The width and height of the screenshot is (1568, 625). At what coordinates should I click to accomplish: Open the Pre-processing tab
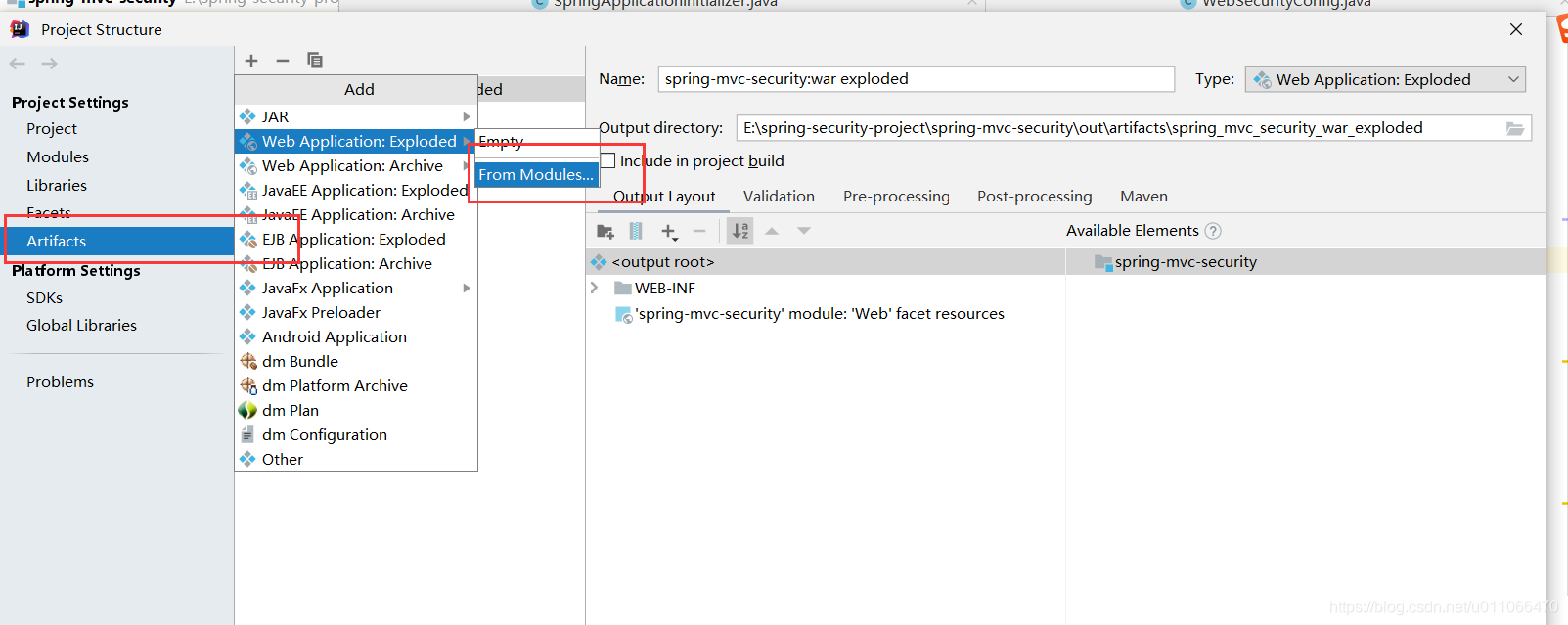click(896, 196)
